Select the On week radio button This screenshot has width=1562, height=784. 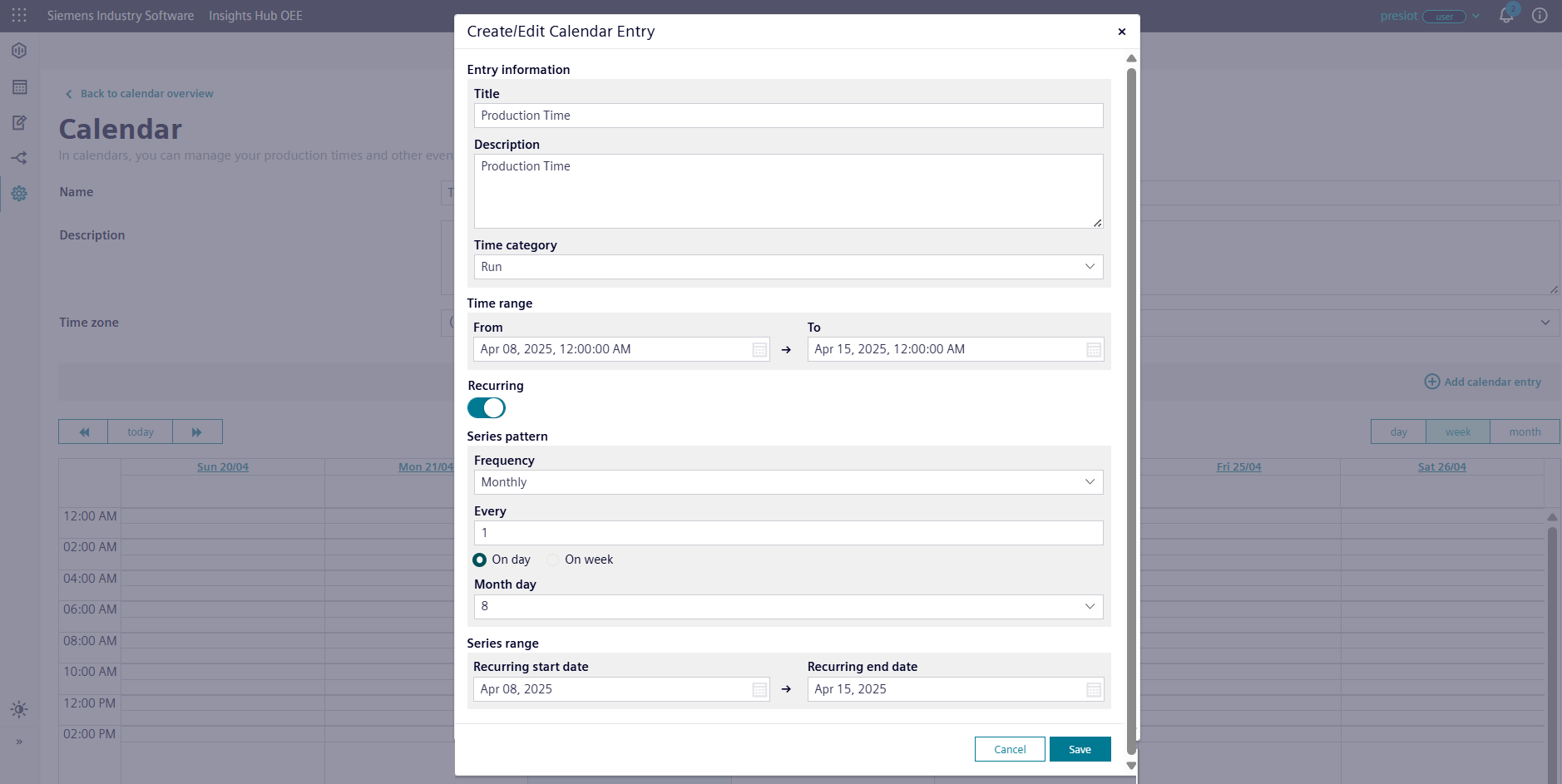[x=552, y=560]
